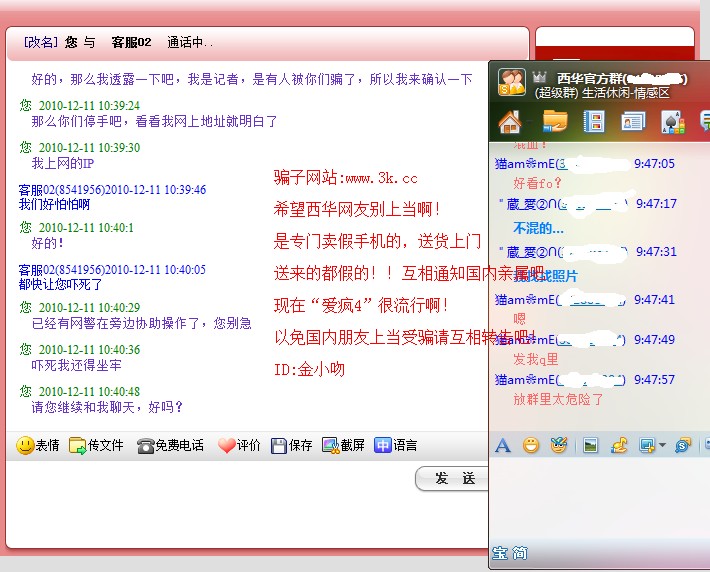Expand the screenshot options dropdown arrow
Image resolution: width=710 pixels, height=572 pixels.
click(662, 446)
